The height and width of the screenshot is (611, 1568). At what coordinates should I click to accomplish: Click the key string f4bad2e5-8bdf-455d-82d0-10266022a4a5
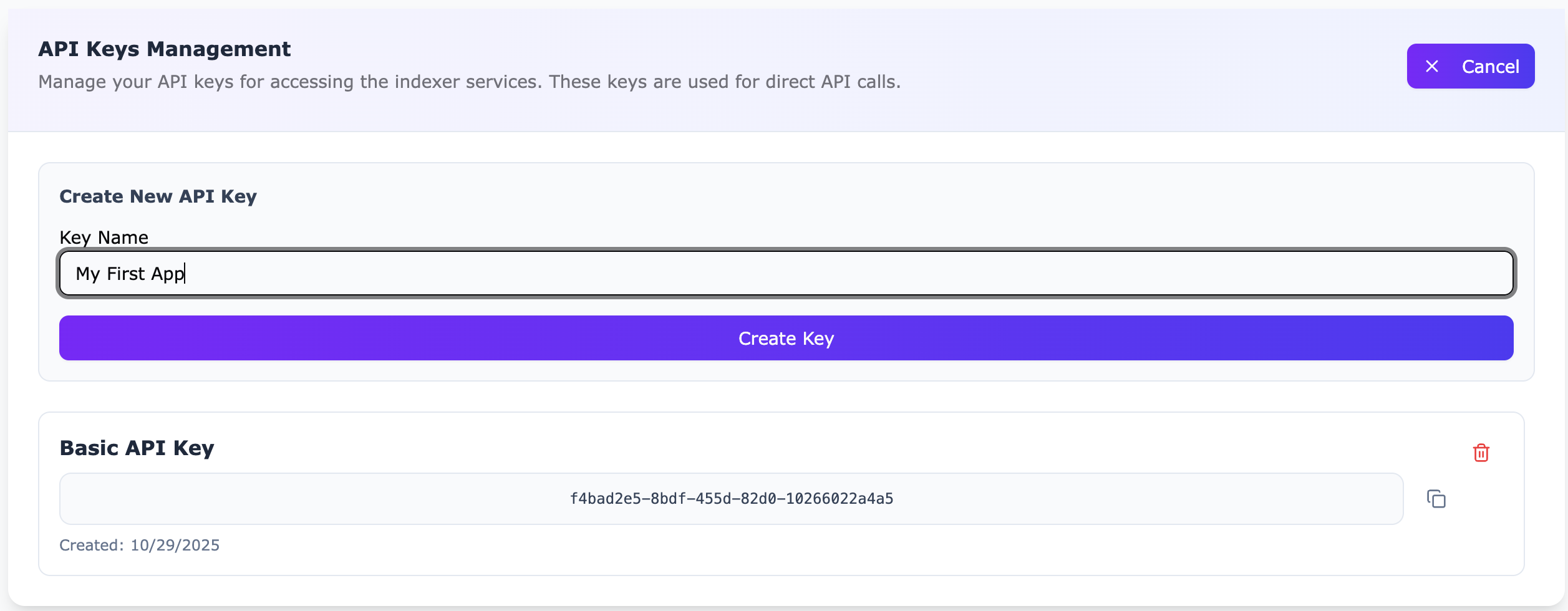(731, 499)
